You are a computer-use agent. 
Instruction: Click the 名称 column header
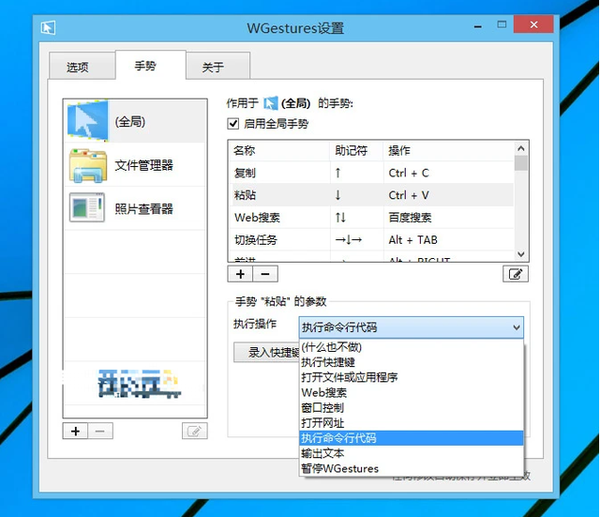279,150
